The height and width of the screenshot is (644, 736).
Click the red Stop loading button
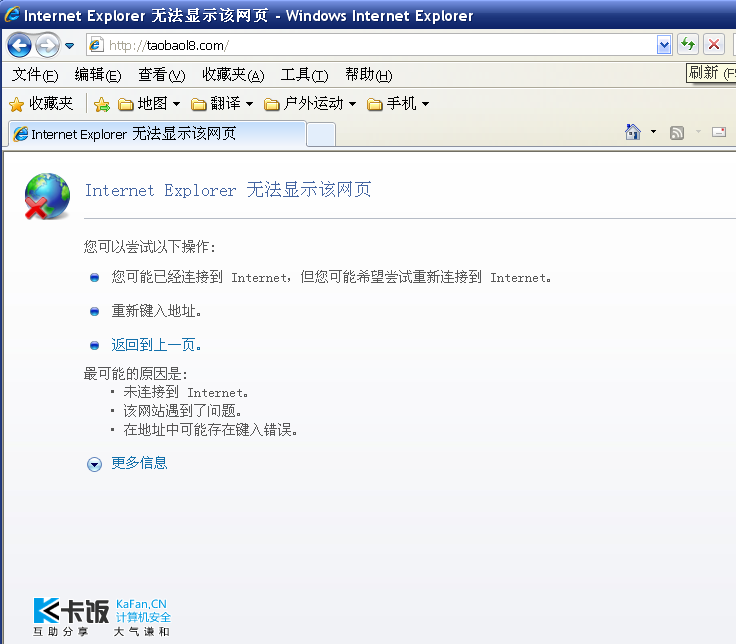714,45
